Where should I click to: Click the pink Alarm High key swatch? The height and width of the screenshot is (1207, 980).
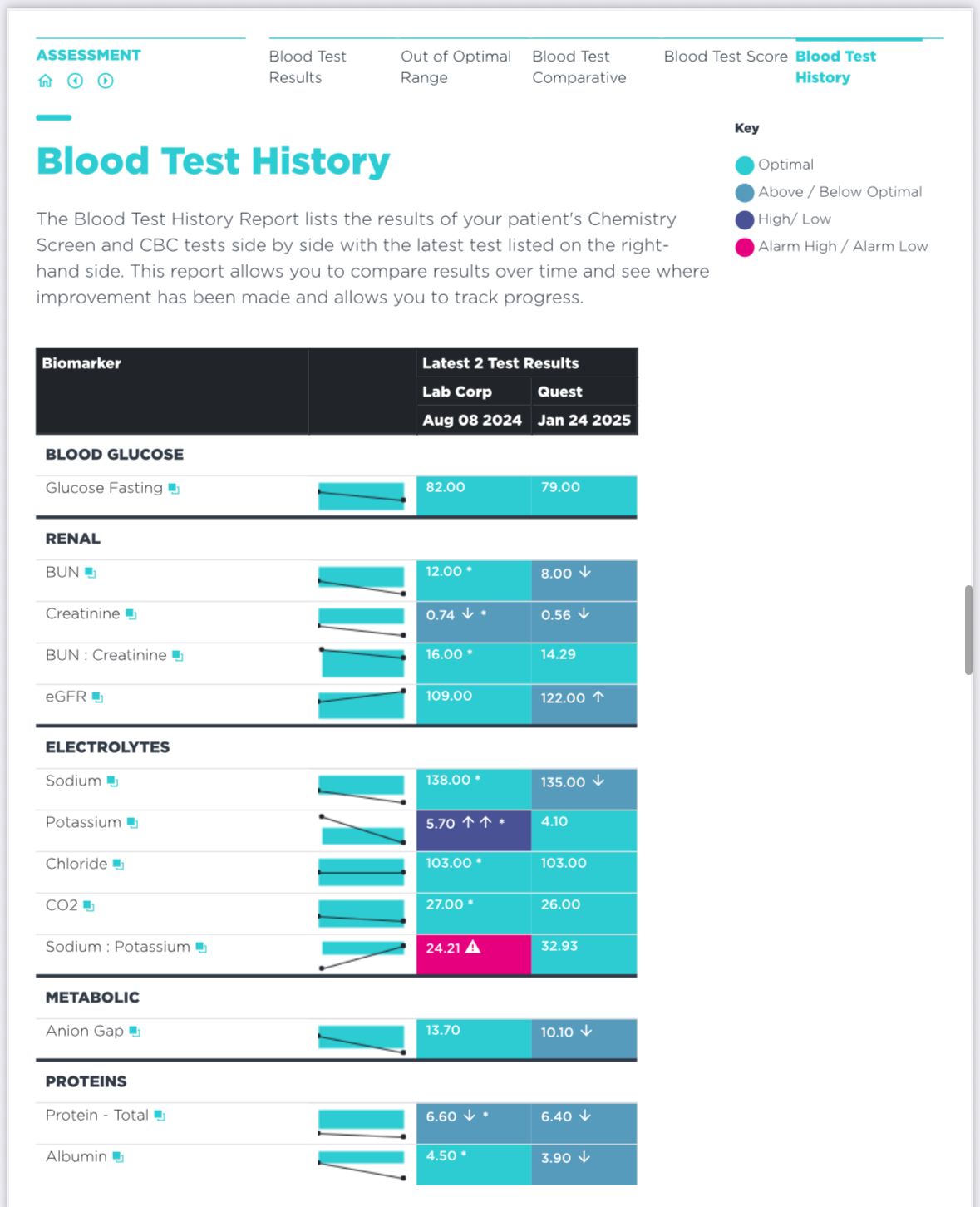point(745,247)
